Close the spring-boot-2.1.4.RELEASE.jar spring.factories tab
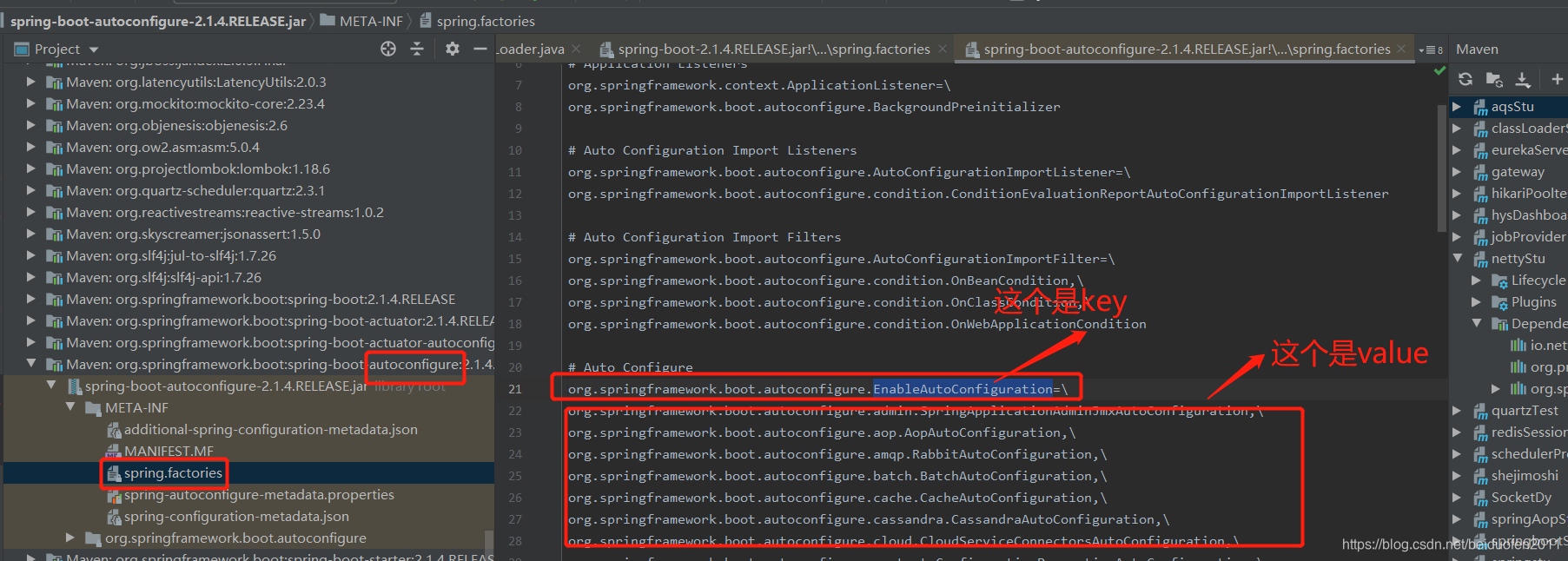 (x=943, y=49)
